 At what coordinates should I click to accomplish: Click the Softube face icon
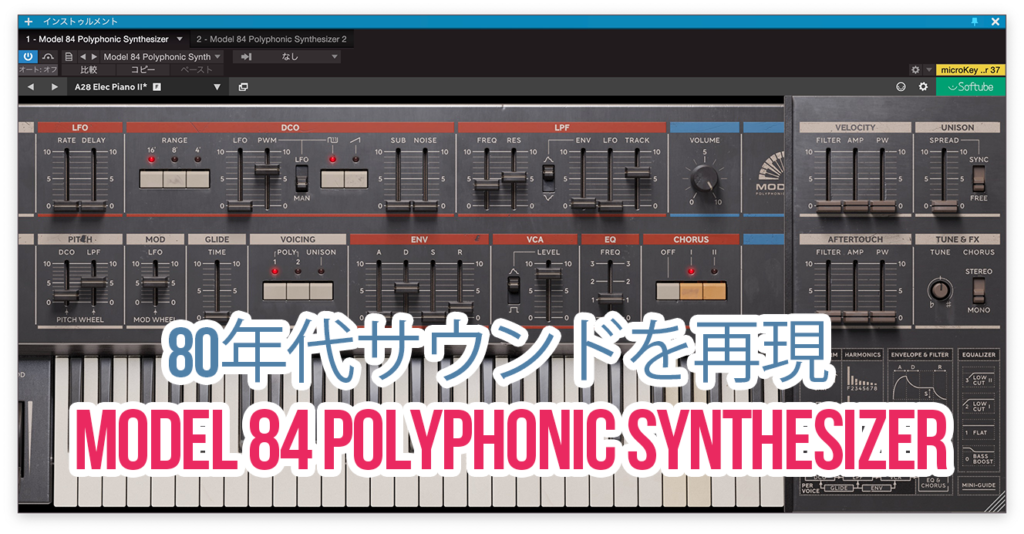(x=901, y=86)
